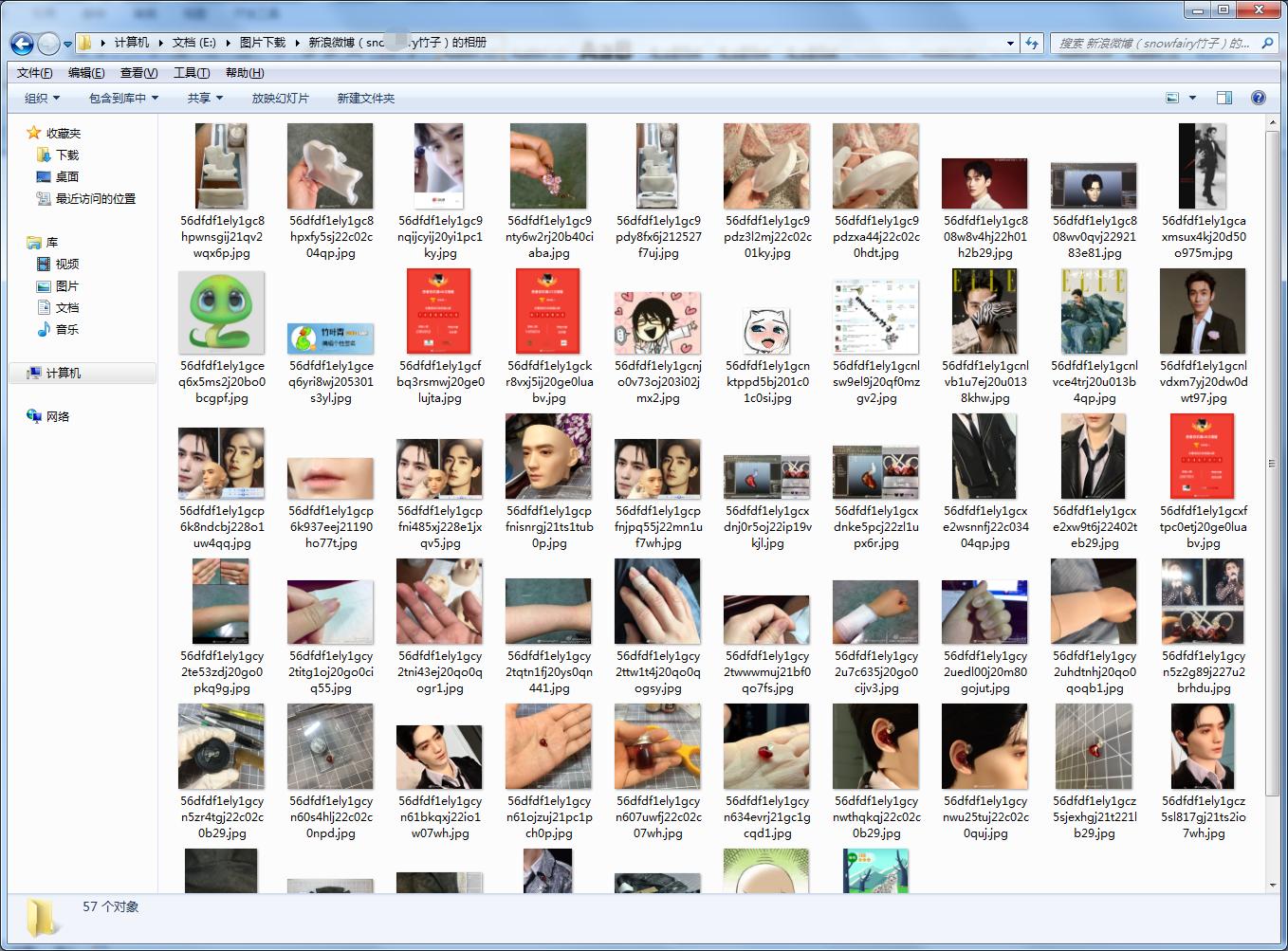Screen dimensions: 1288x951
Task: Click the folder icon in address bar
Action: (x=85, y=43)
